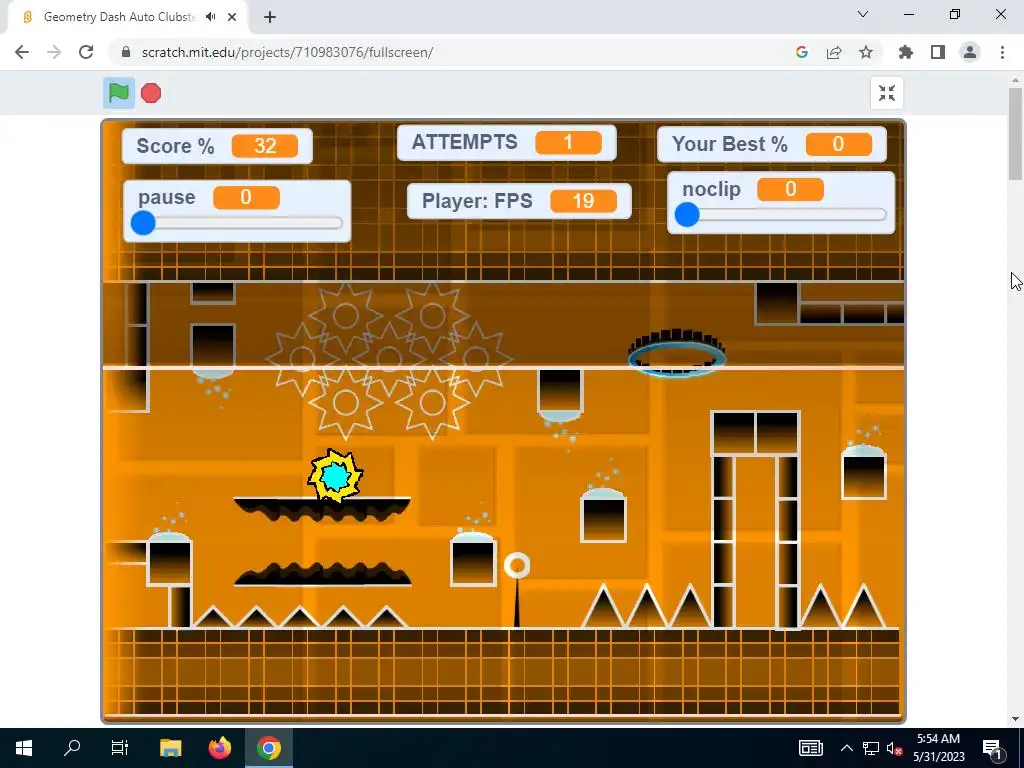The height and width of the screenshot is (768, 1024).
Task: Click the page vertical scrollbar thumb
Action: click(1016, 134)
